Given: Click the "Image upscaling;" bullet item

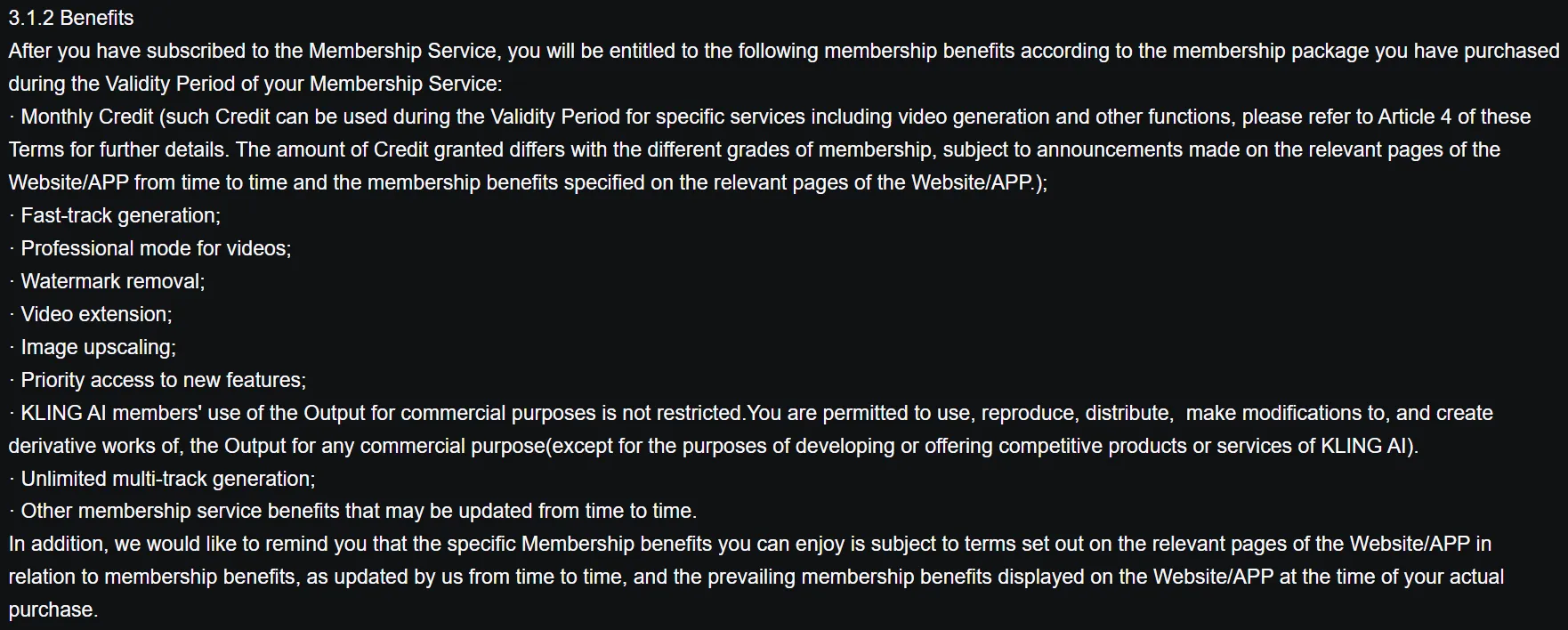Looking at the screenshot, I should (x=98, y=347).
